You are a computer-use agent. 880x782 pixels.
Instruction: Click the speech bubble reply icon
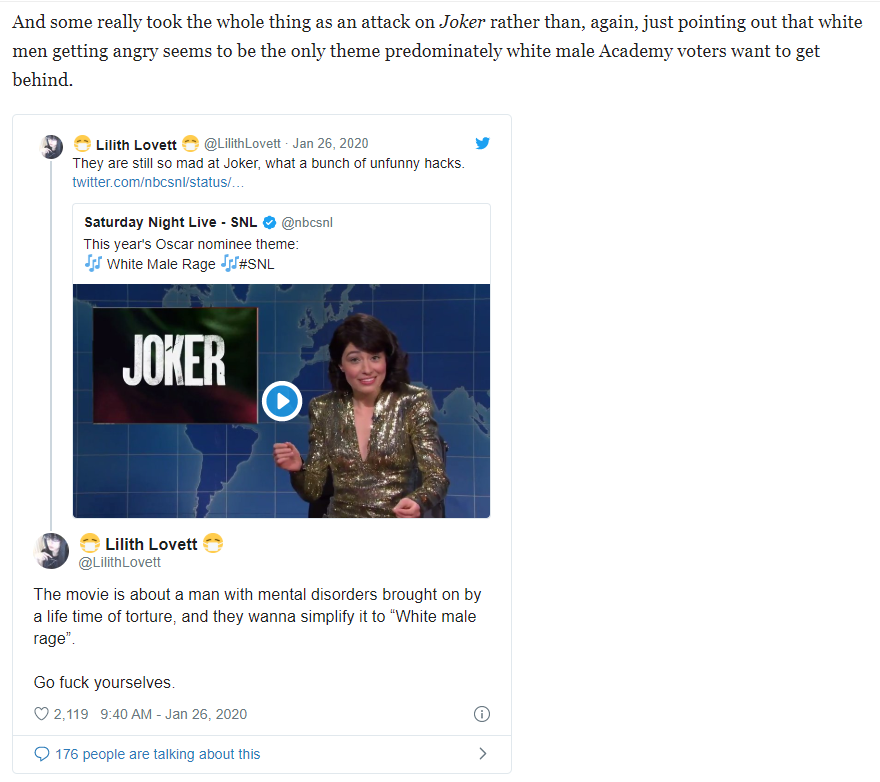click(x=42, y=753)
